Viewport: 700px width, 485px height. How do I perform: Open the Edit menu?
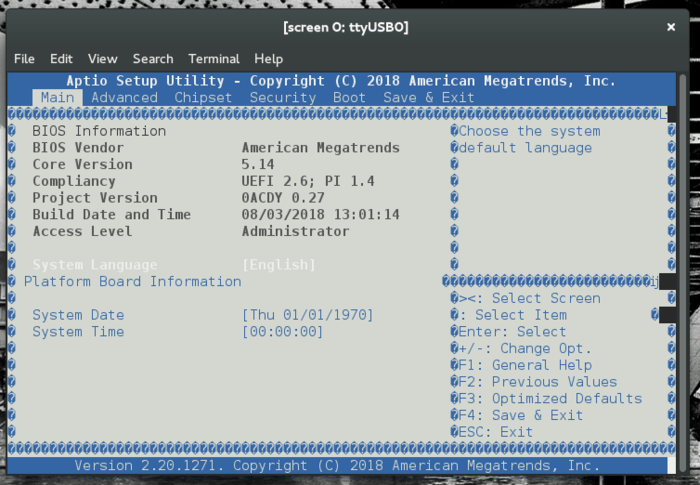tap(61, 59)
